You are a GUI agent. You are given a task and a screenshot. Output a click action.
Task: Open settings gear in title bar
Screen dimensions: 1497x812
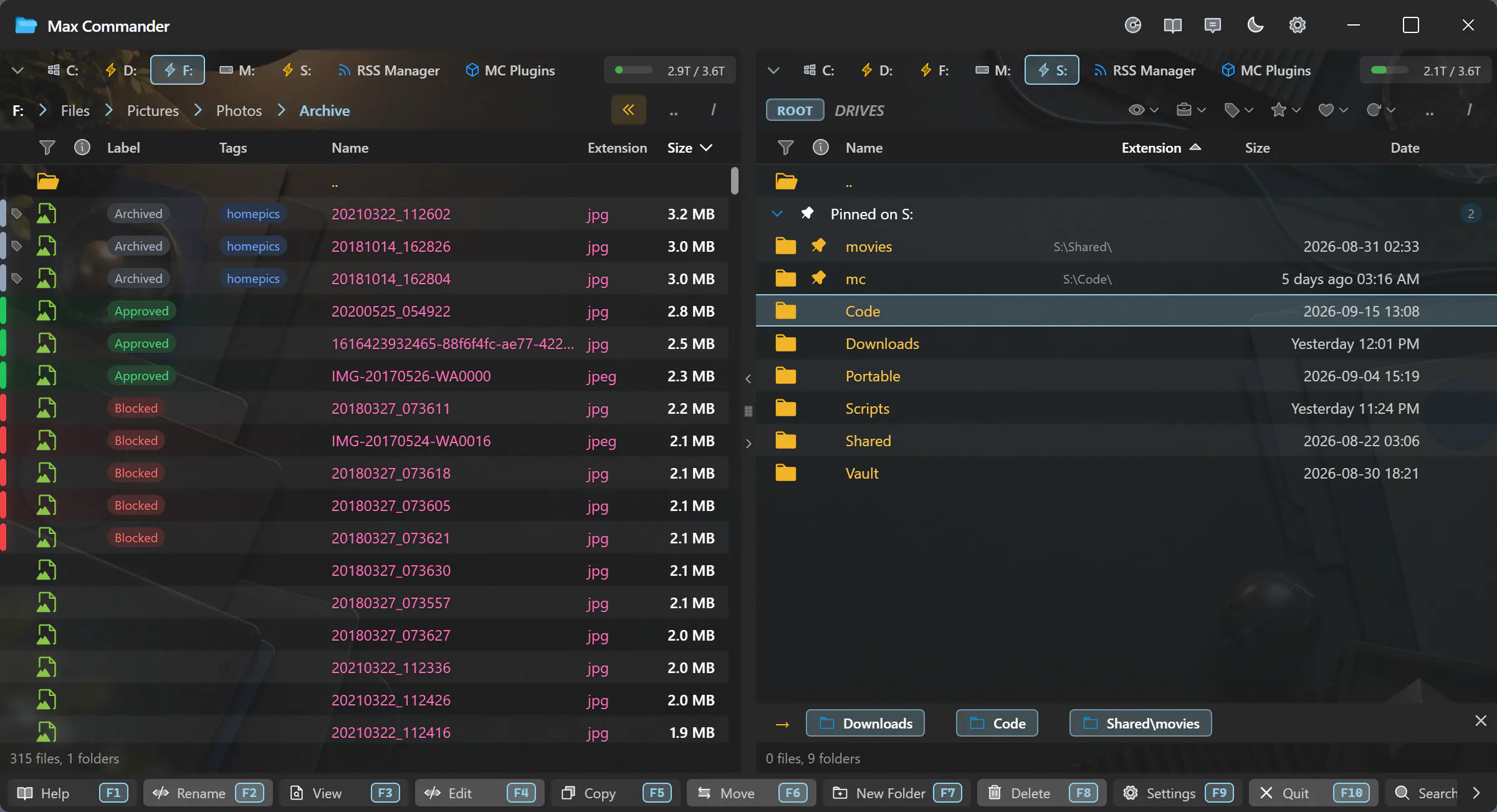click(x=1298, y=26)
